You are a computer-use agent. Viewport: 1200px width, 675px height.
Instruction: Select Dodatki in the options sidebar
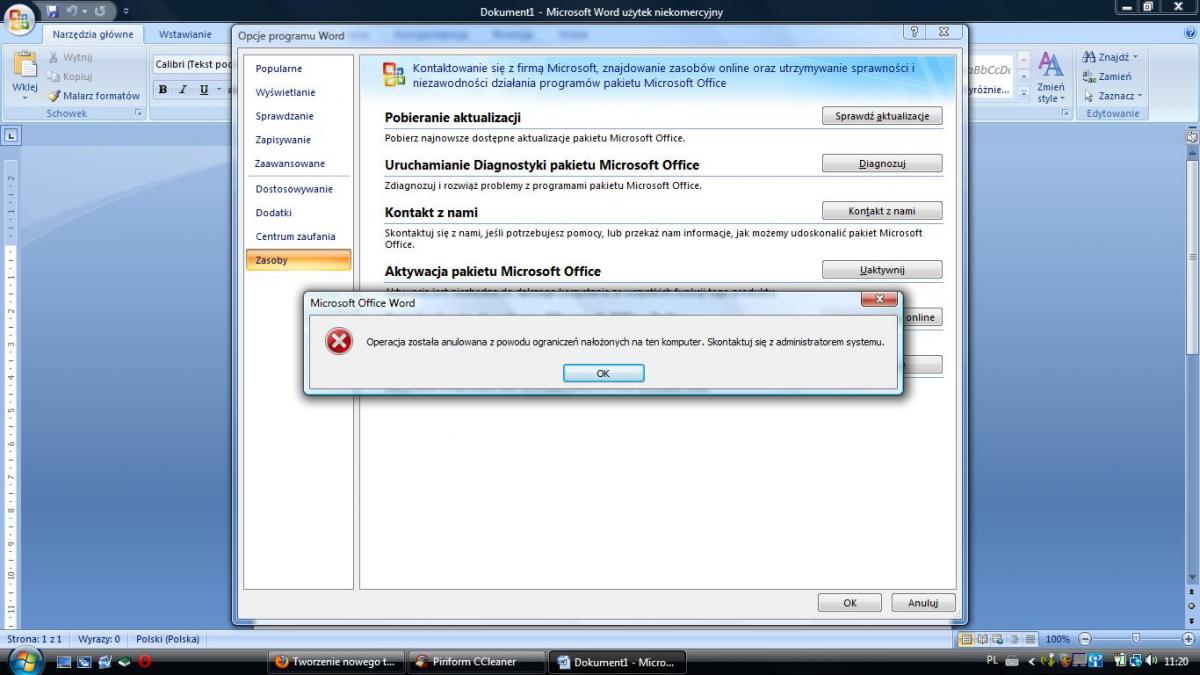click(x=298, y=213)
